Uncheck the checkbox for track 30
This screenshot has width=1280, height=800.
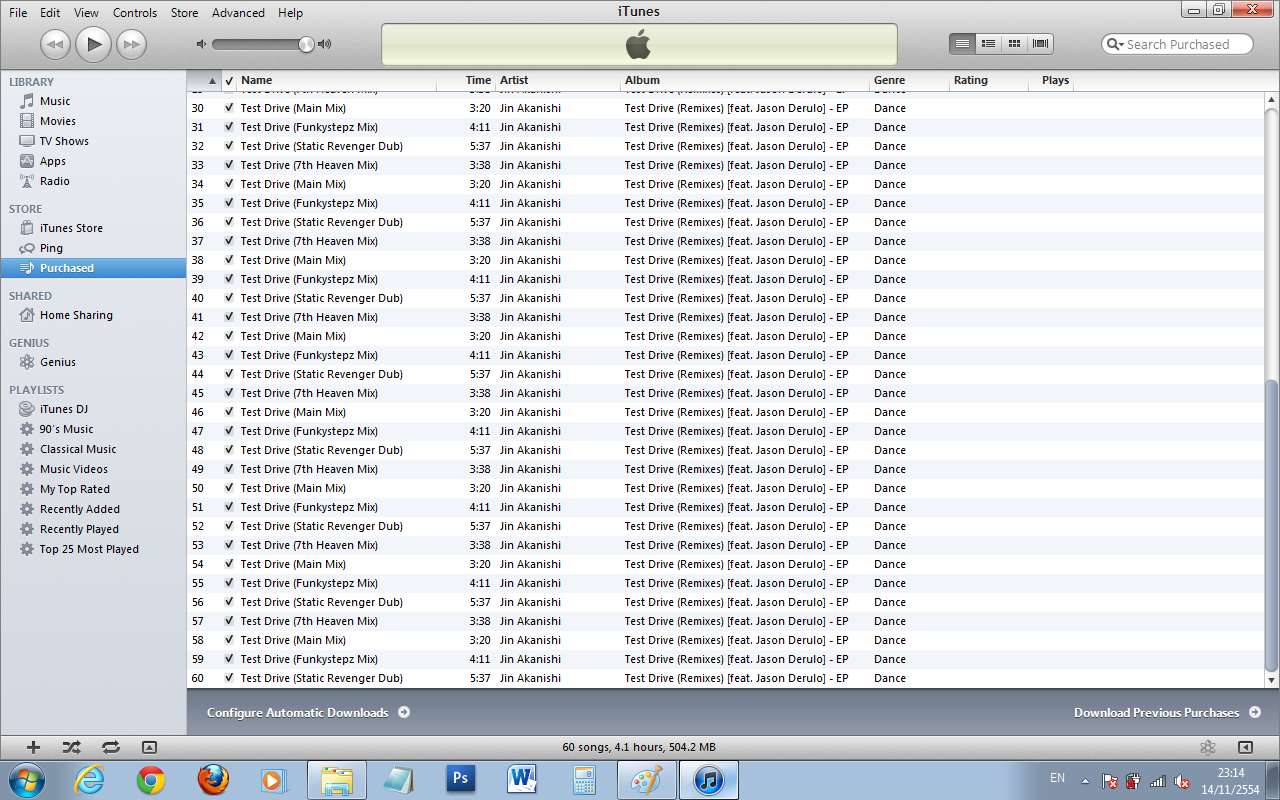[229, 108]
